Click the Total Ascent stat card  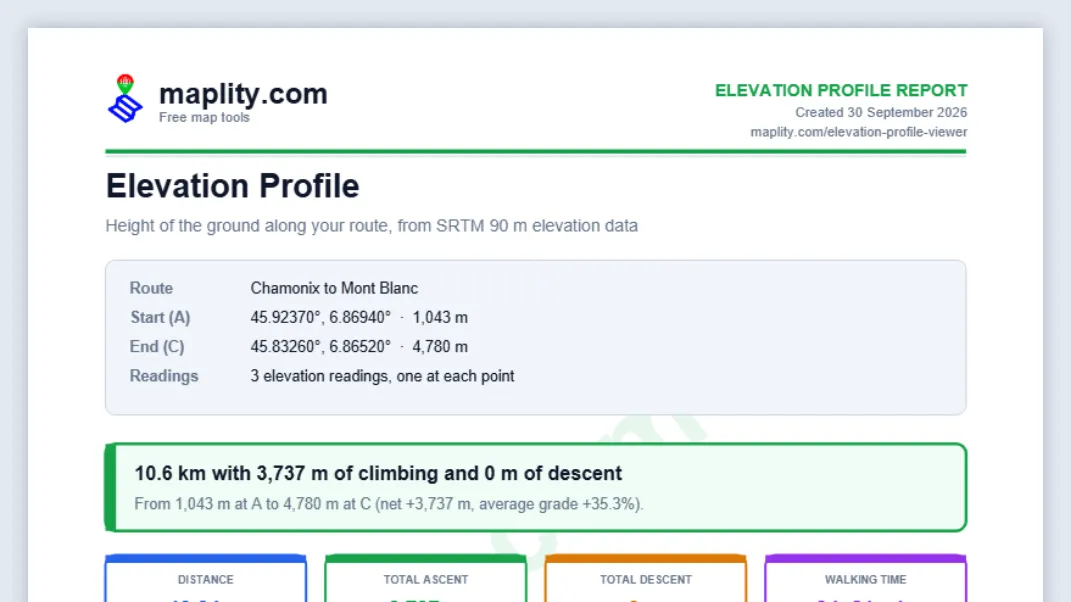(x=426, y=578)
